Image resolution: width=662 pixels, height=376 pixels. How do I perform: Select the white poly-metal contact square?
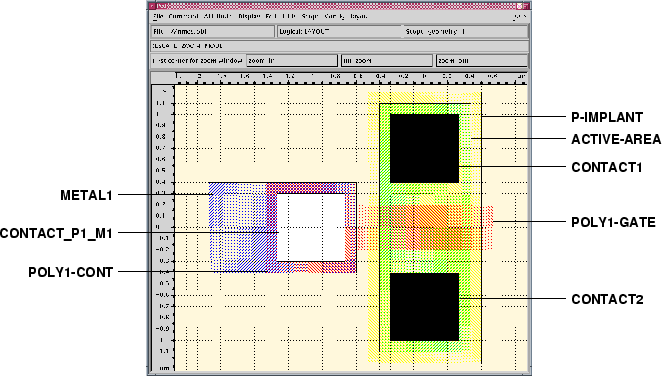311,227
